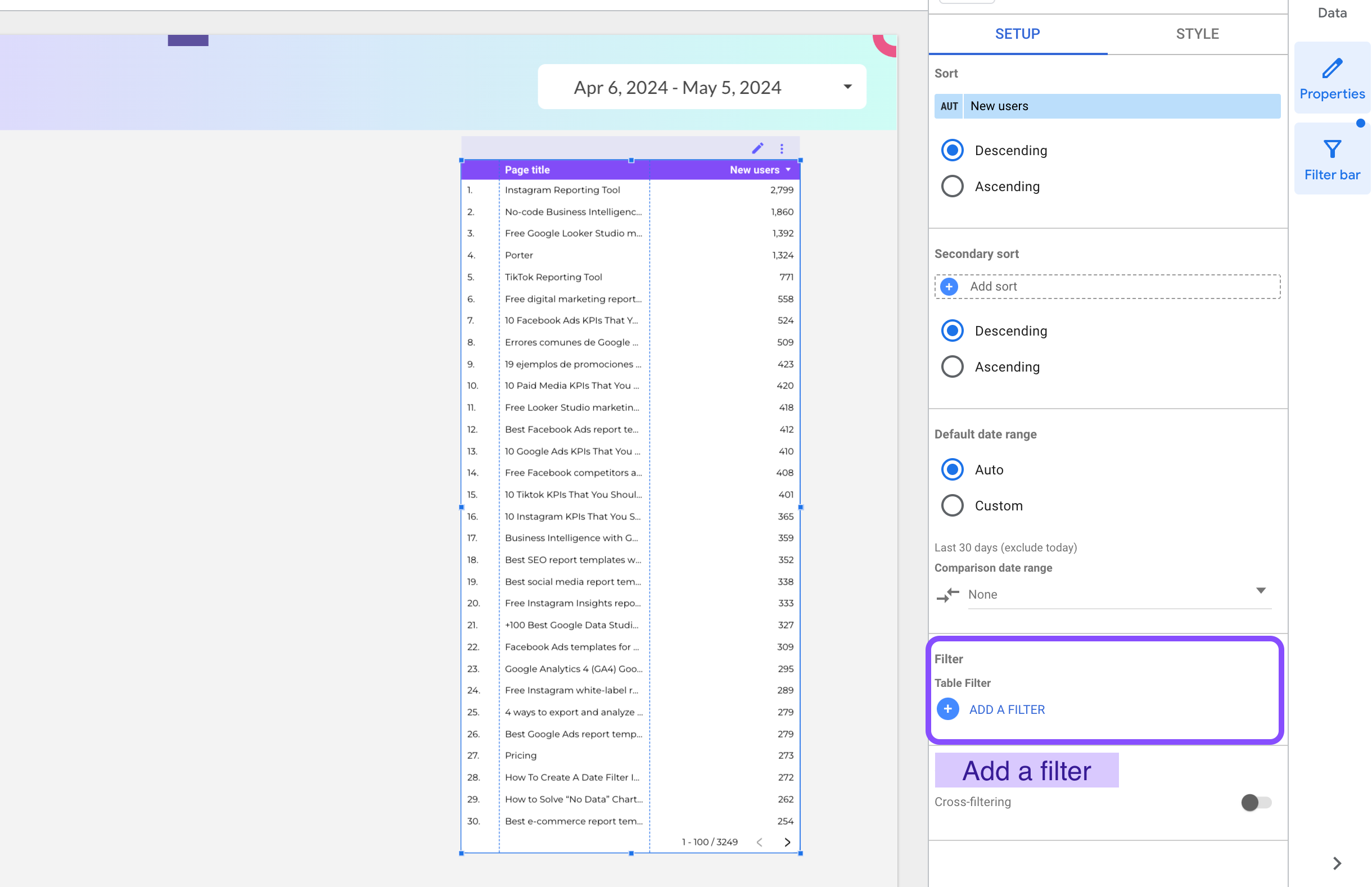
Task: Switch to the STYLE tab
Action: coord(1197,33)
